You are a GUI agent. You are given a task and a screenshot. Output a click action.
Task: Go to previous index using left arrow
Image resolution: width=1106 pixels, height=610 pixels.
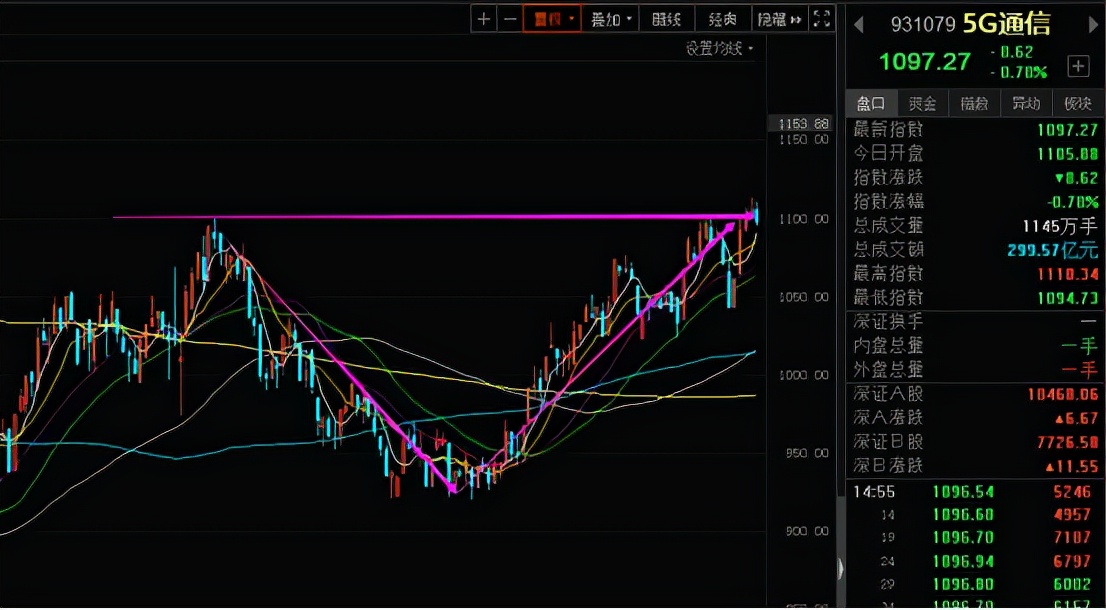(x=859, y=22)
